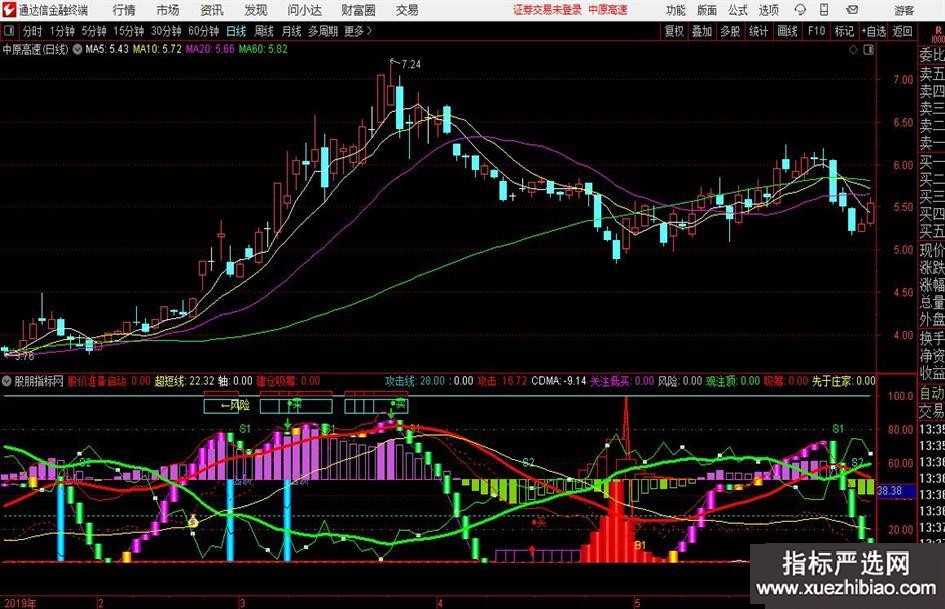
Task: Switch to 30分钟 period
Action: coord(166,31)
